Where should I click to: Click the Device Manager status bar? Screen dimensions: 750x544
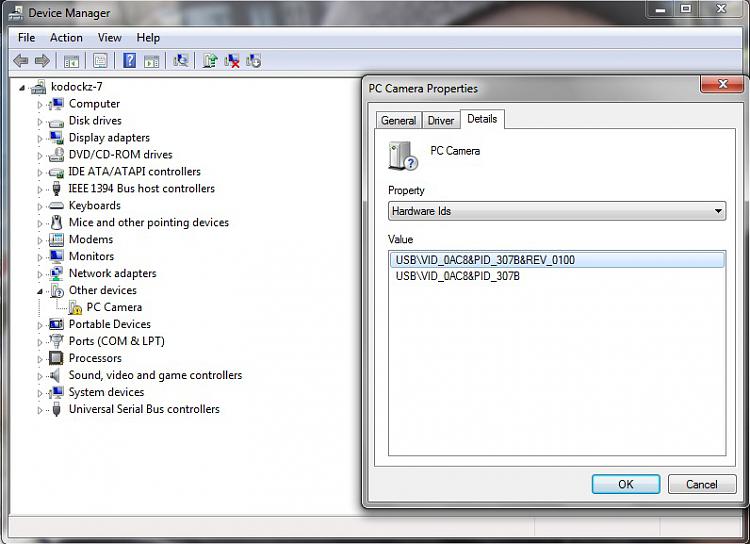click(375, 528)
